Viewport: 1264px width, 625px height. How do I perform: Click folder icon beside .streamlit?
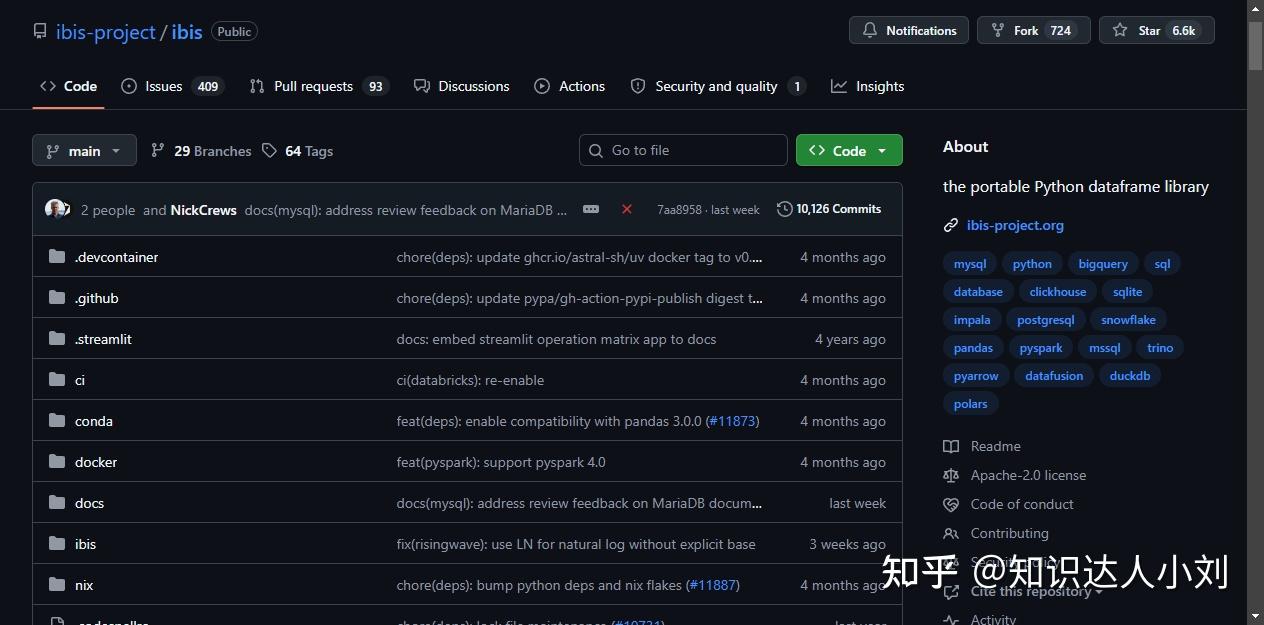click(x=57, y=339)
